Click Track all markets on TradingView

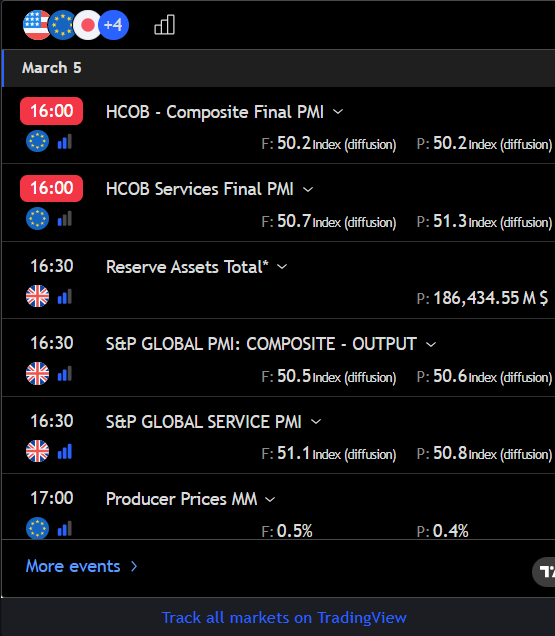point(284,617)
